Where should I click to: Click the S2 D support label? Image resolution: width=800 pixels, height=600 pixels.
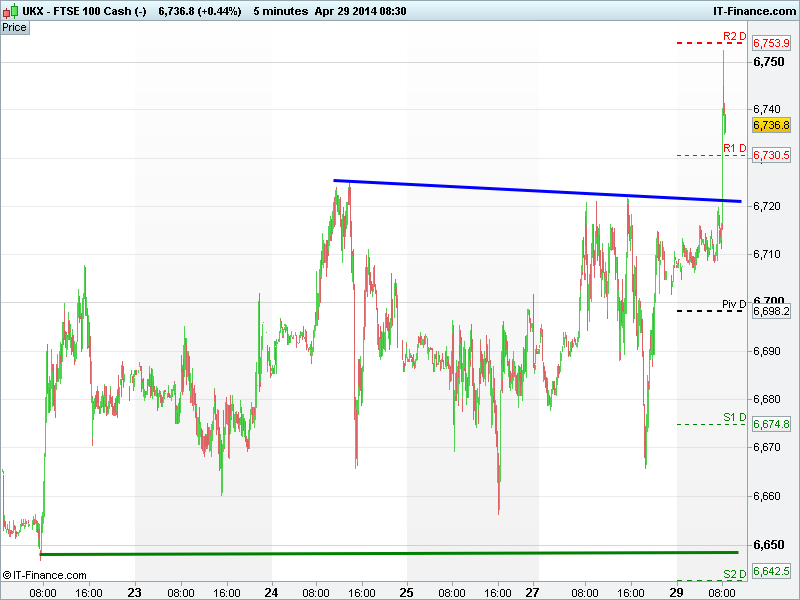coord(734,573)
